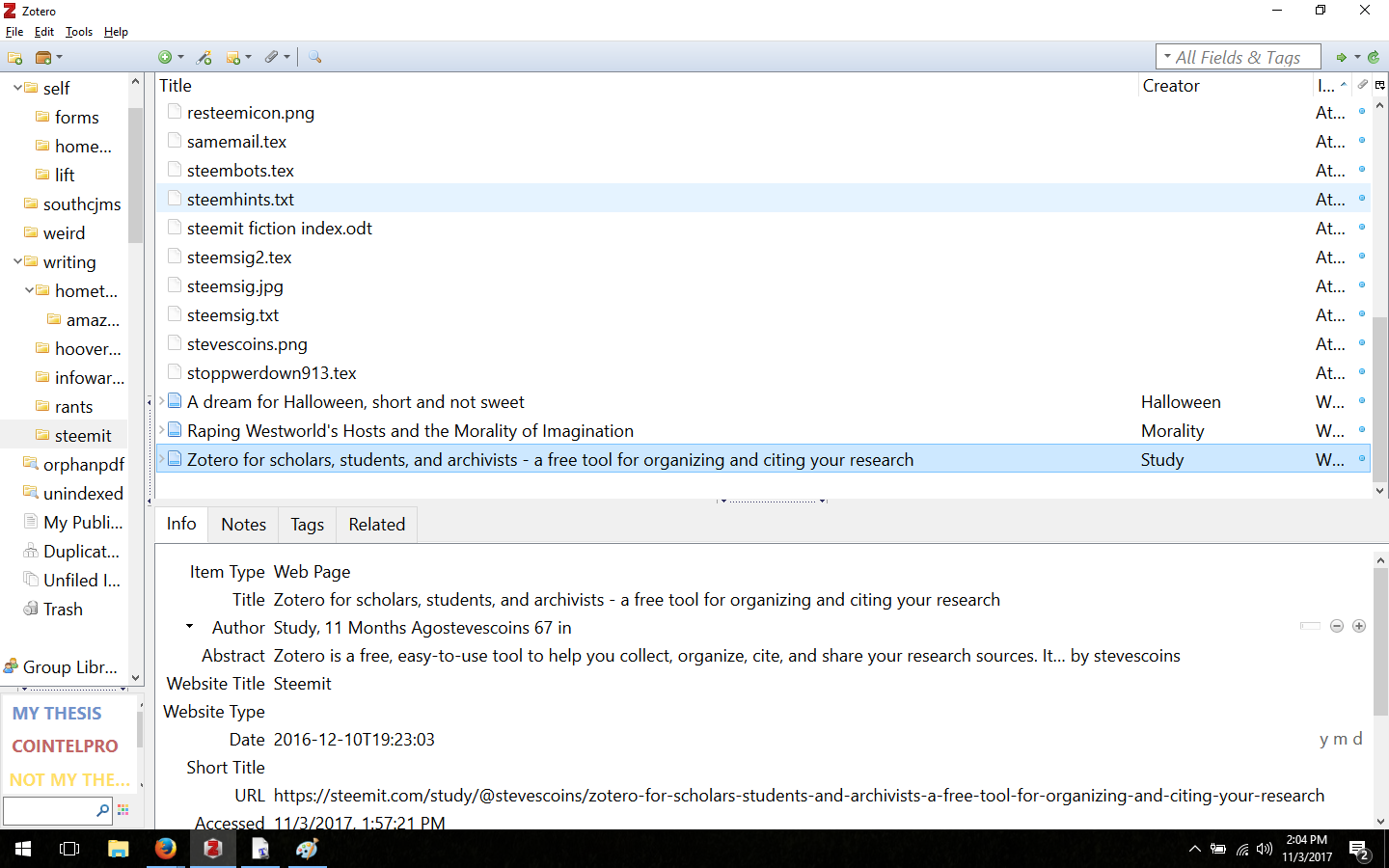The height and width of the screenshot is (868, 1389).
Task: Click the New Note icon in toolbar
Action: pyautogui.click(x=232, y=58)
